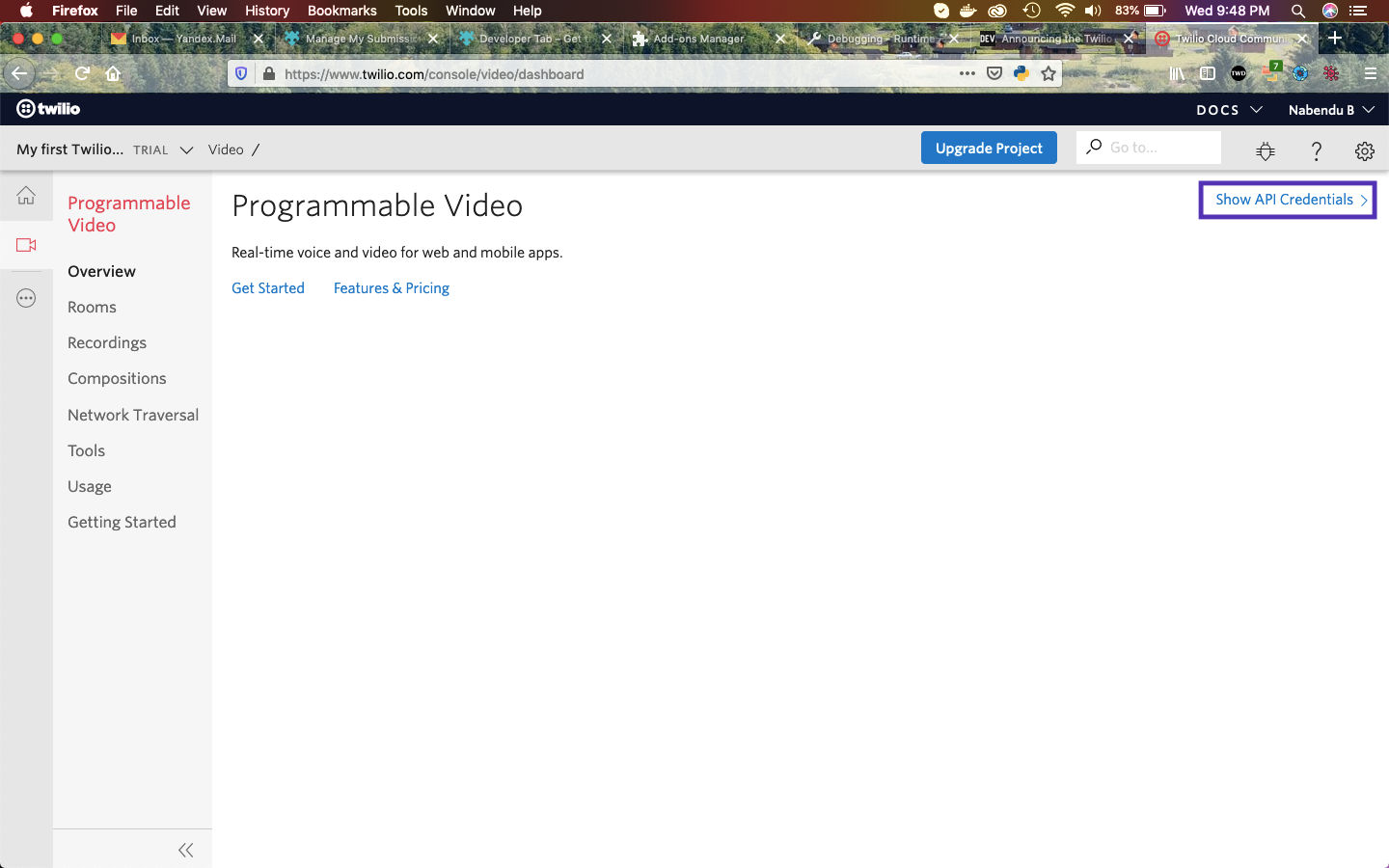Select the Programmable Video camera icon in sidebar

click(x=26, y=245)
